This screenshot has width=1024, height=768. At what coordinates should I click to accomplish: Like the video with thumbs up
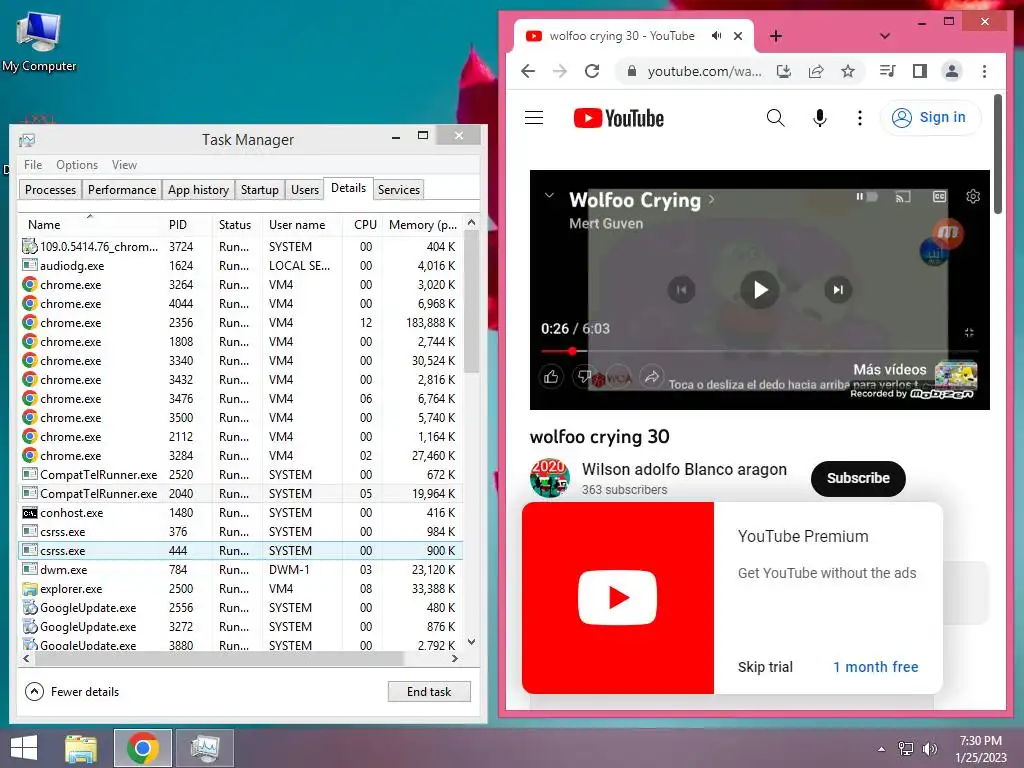(x=551, y=376)
